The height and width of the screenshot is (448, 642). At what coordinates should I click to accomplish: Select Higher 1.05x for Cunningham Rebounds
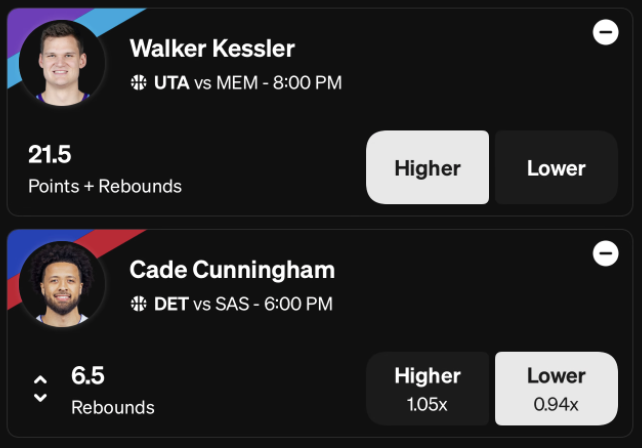coord(427,389)
